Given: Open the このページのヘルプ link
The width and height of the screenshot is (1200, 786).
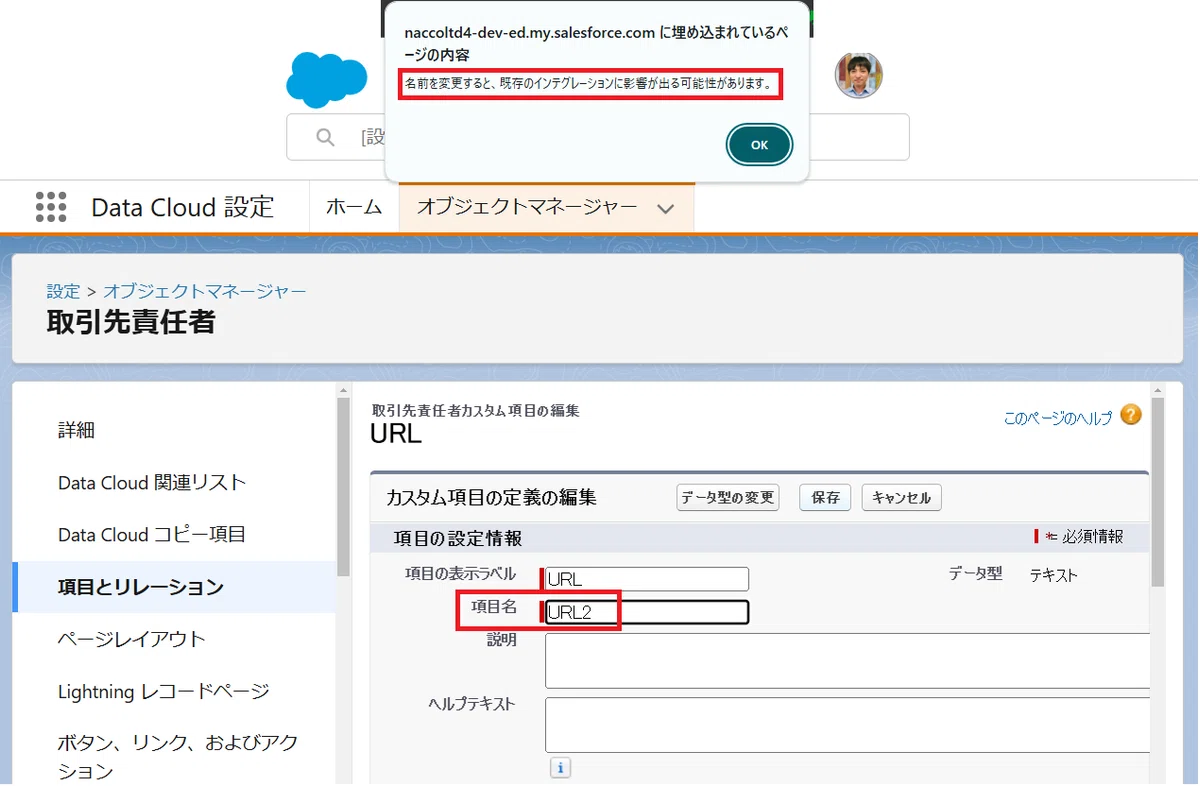Looking at the screenshot, I should pyautogui.click(x=1058, y=418).
